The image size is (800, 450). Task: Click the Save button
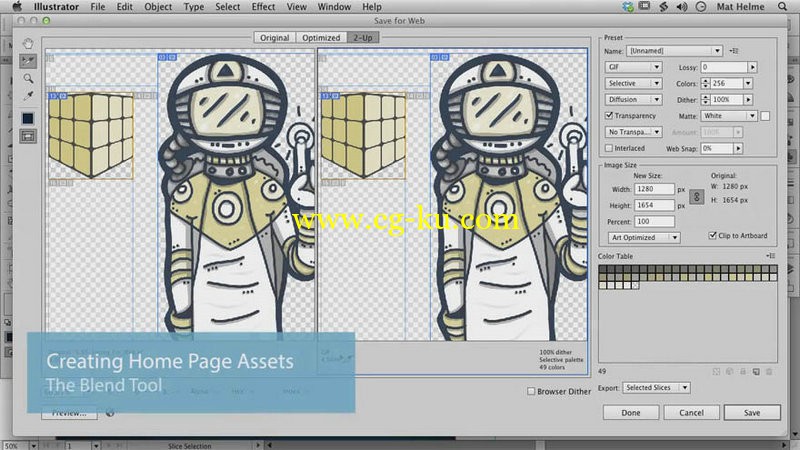[752, 412]
